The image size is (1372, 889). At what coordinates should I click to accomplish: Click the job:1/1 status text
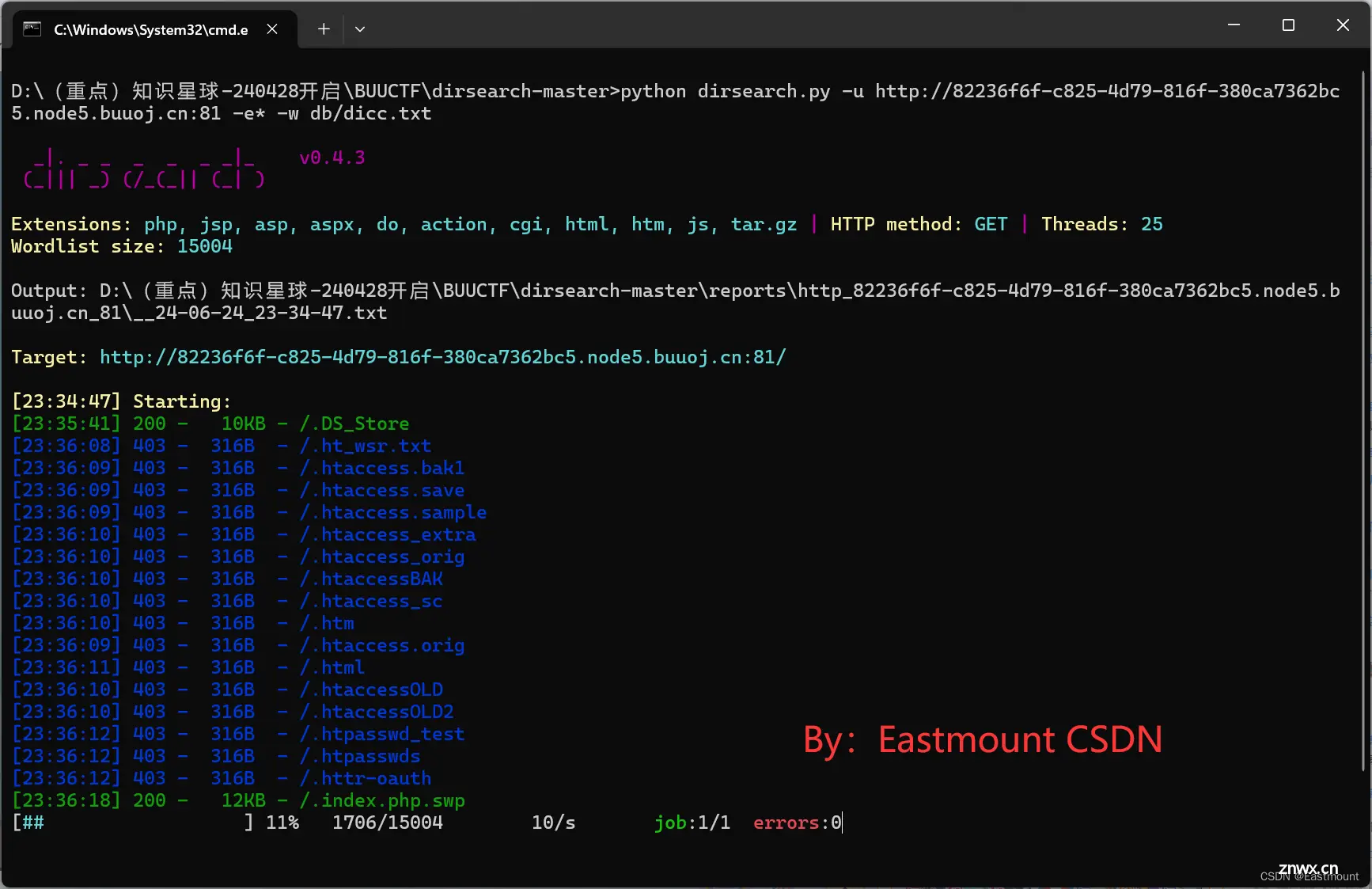pos(692,823)
